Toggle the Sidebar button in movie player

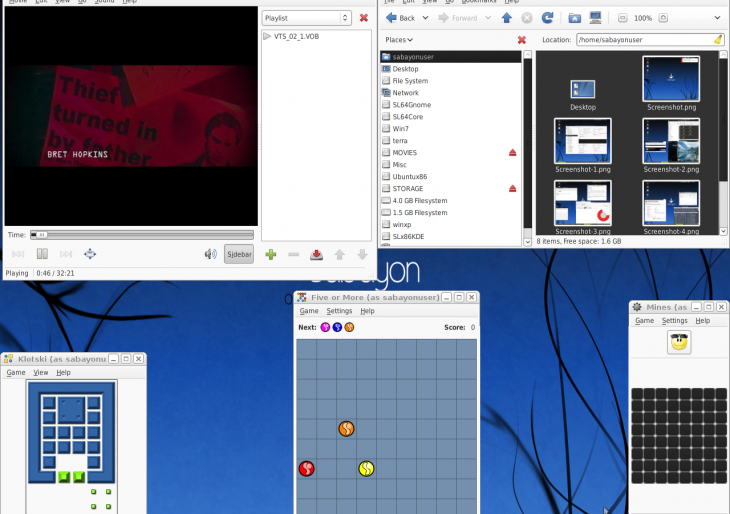(239, 254)
